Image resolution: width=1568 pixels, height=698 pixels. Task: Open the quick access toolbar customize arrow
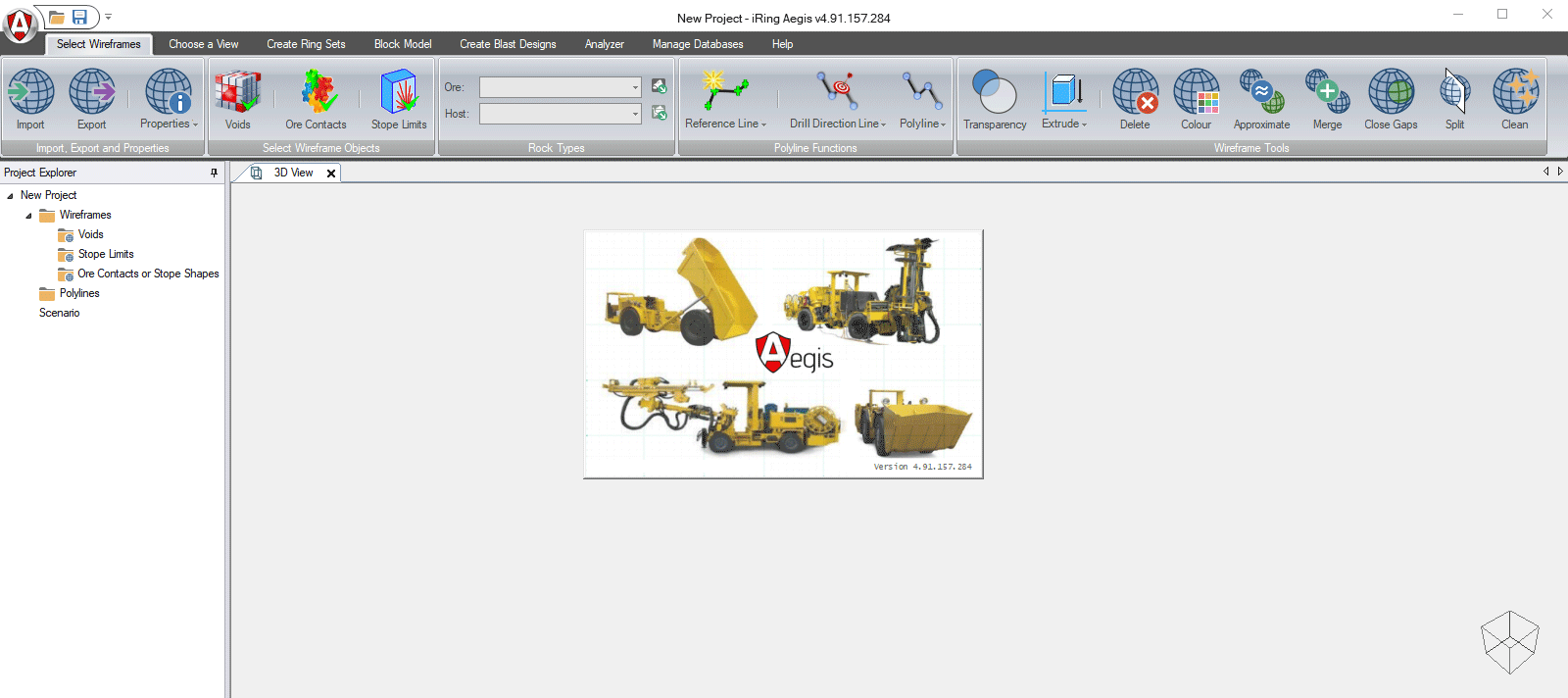pos(109,18)
